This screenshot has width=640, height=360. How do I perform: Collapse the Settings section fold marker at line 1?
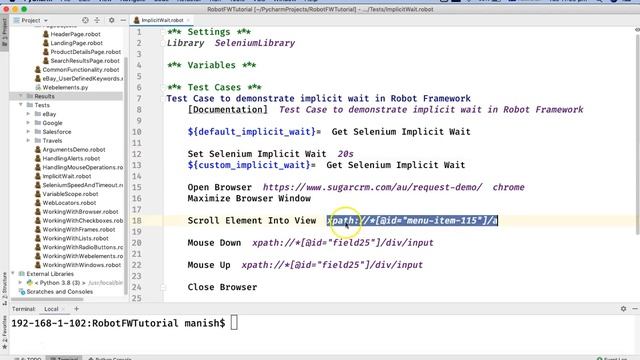pyautogui.click(x=163, y=32)
